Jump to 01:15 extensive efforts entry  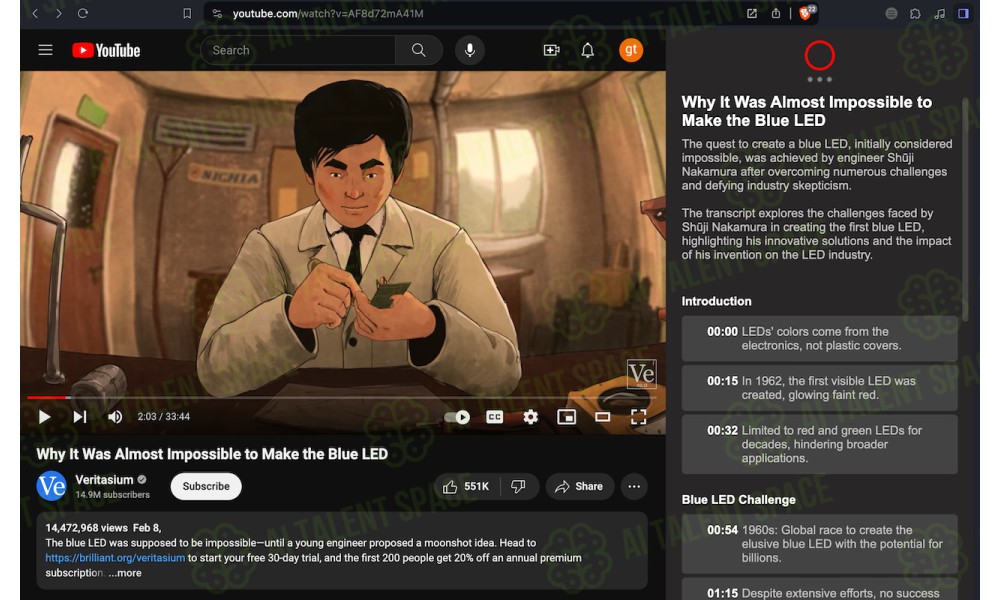tap(820, 590)
